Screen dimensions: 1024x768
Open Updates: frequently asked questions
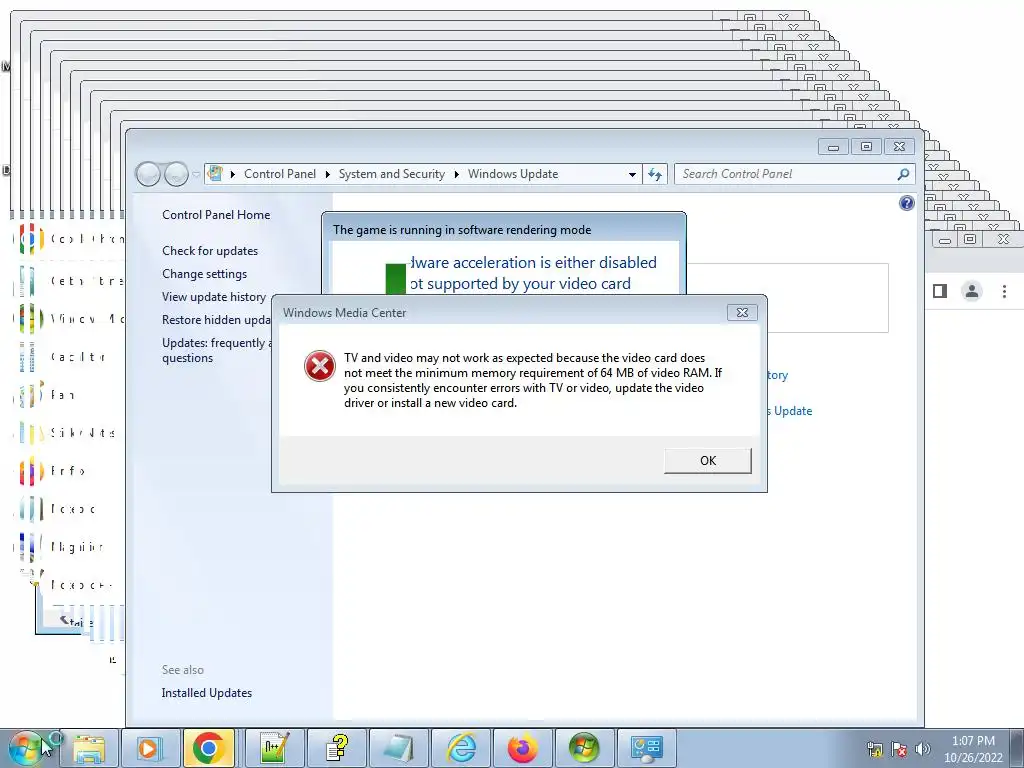216,350
